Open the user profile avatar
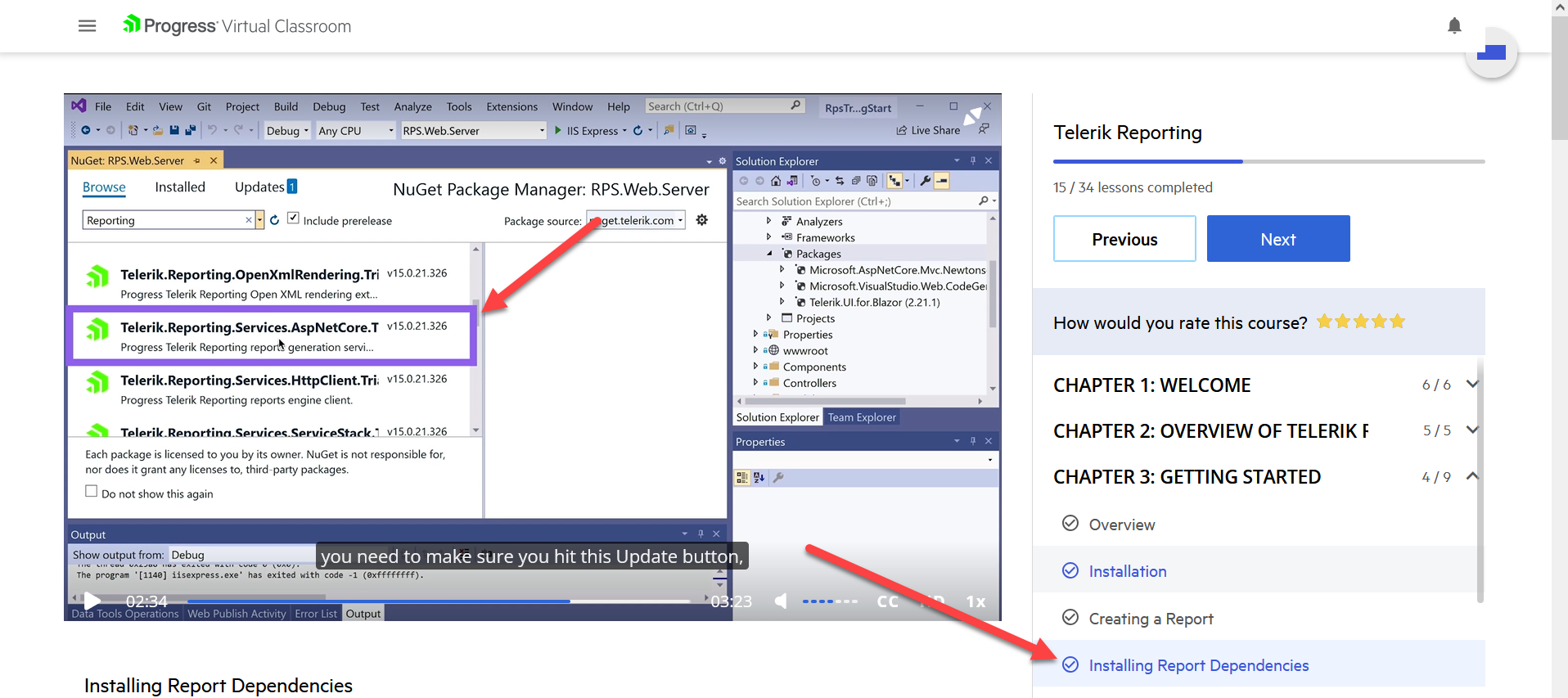 (x=1491, y=53)
